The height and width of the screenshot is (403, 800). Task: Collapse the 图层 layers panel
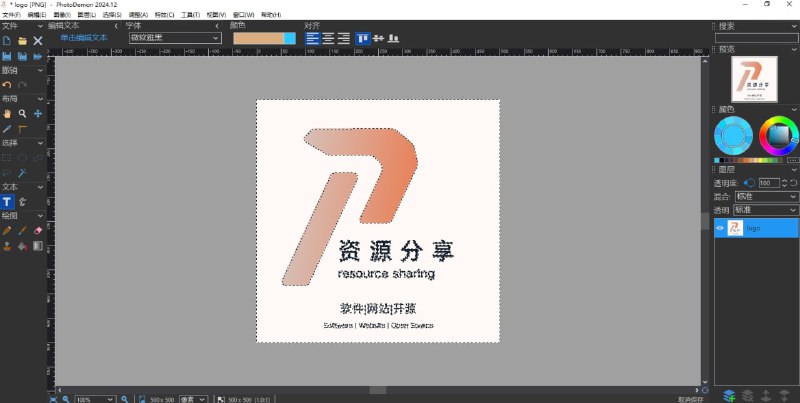point(794,169)
